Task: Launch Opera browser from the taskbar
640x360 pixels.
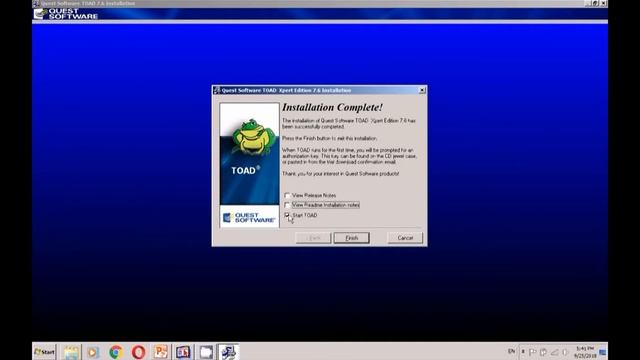Action: pos(138,352)
